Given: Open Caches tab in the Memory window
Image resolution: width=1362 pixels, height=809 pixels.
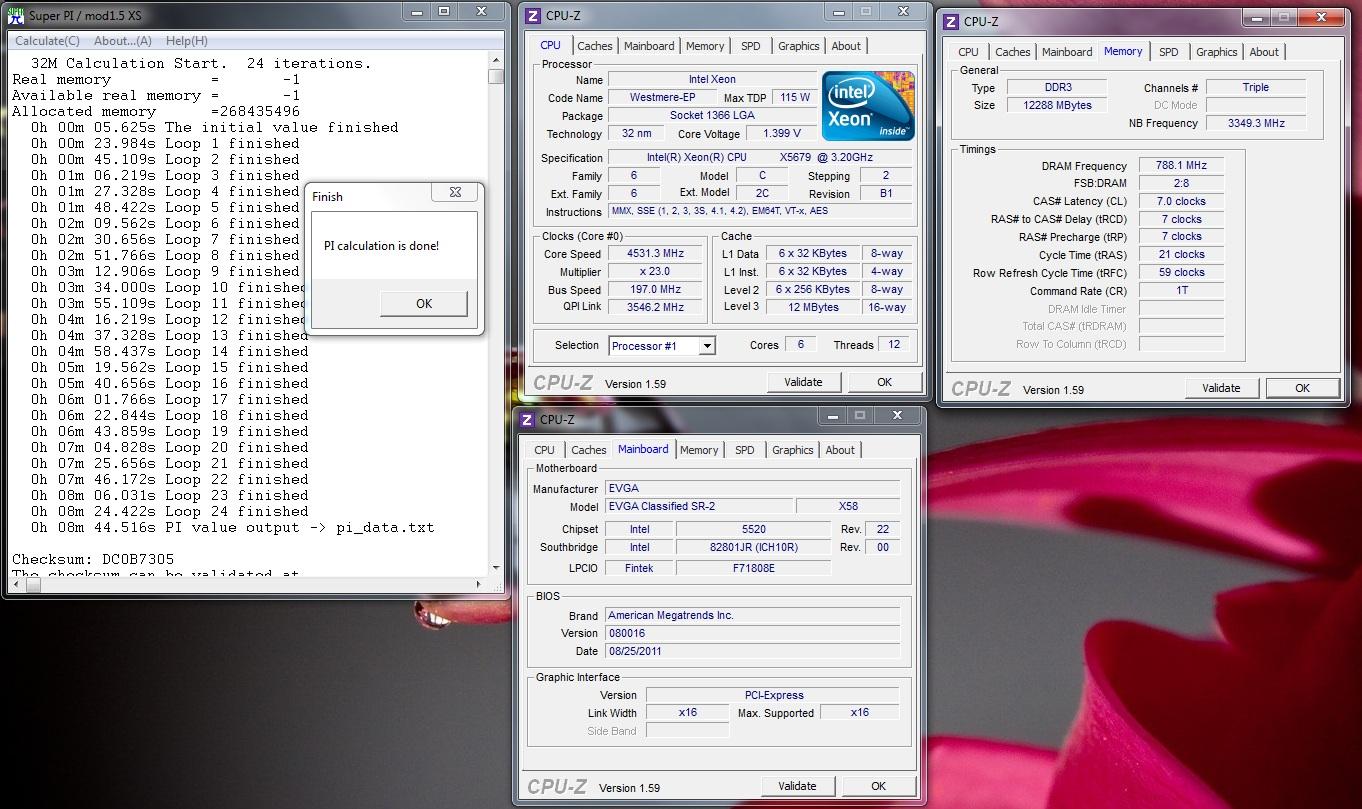Looking at the screenshot, I should tap(1013, 52).
